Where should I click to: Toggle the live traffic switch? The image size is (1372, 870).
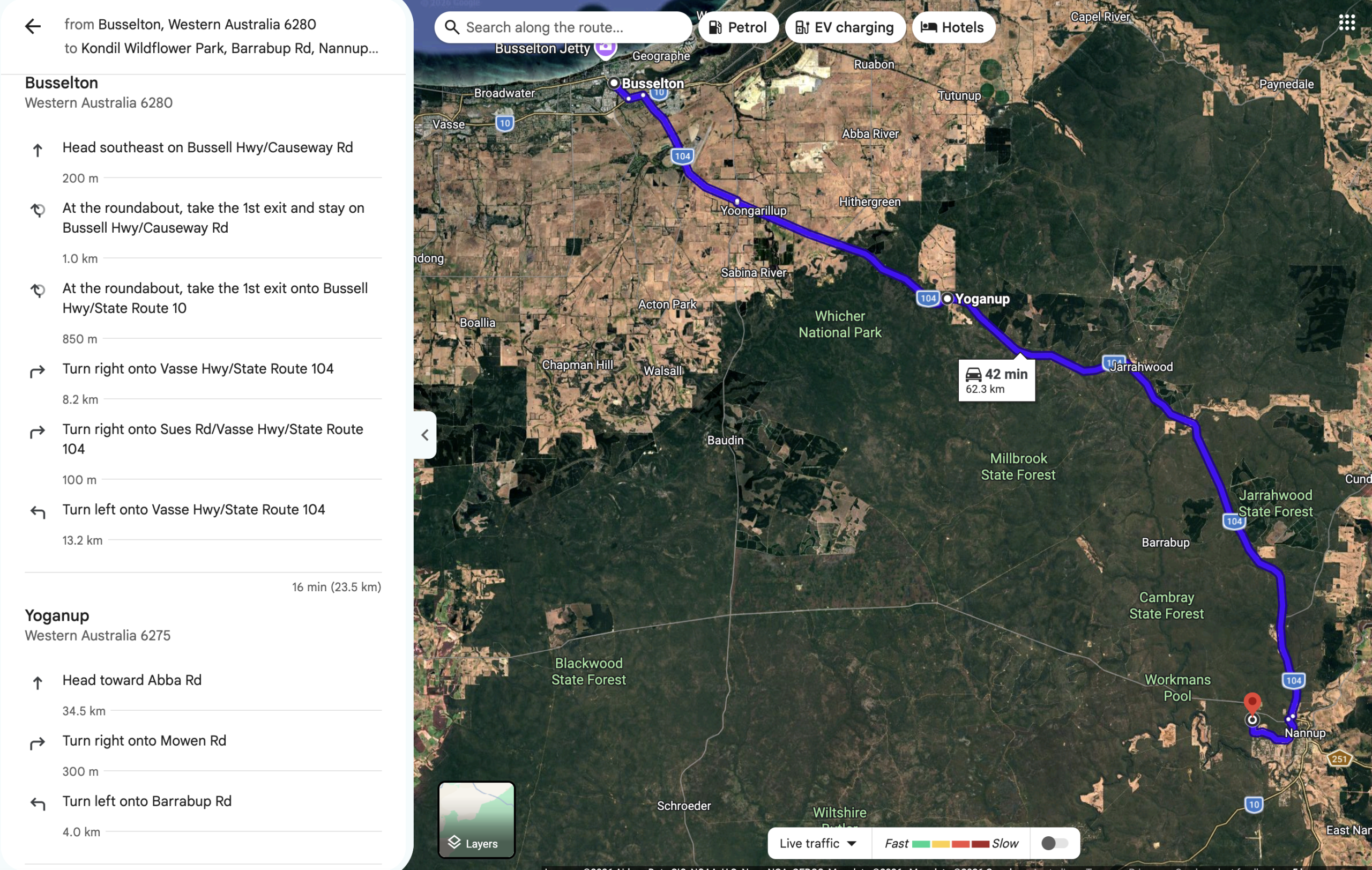pyautogui.click(x=1054, y=843)
